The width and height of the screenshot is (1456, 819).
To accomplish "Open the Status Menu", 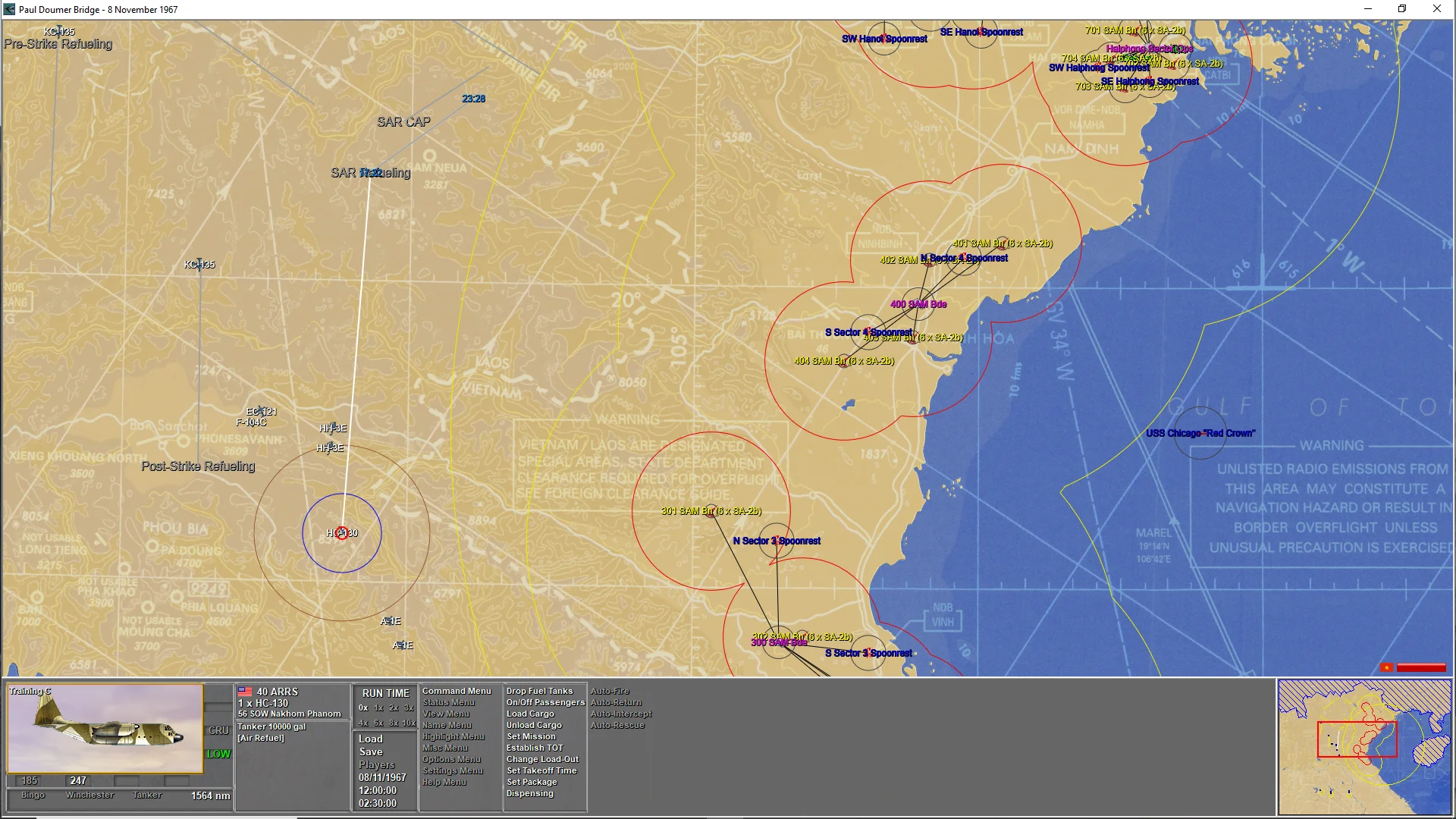I will pos(448,702).
